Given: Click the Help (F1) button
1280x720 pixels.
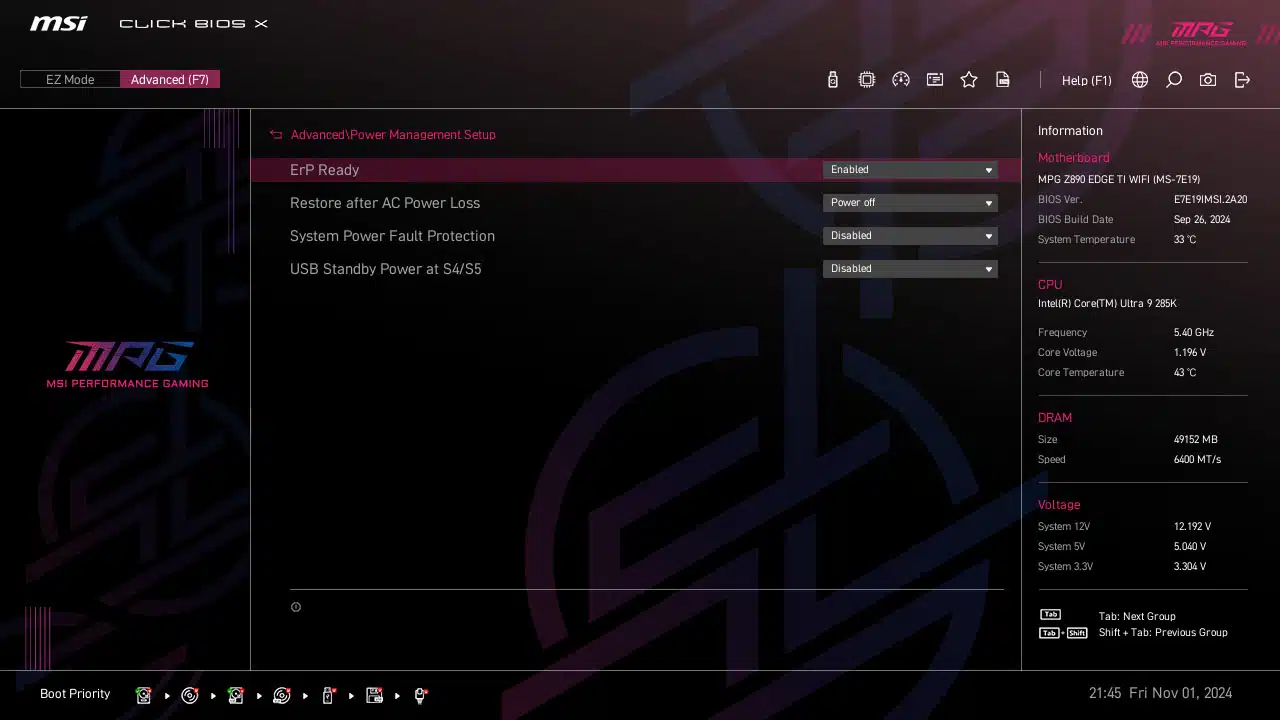Looking at the screenshot, I should 1086,80.
